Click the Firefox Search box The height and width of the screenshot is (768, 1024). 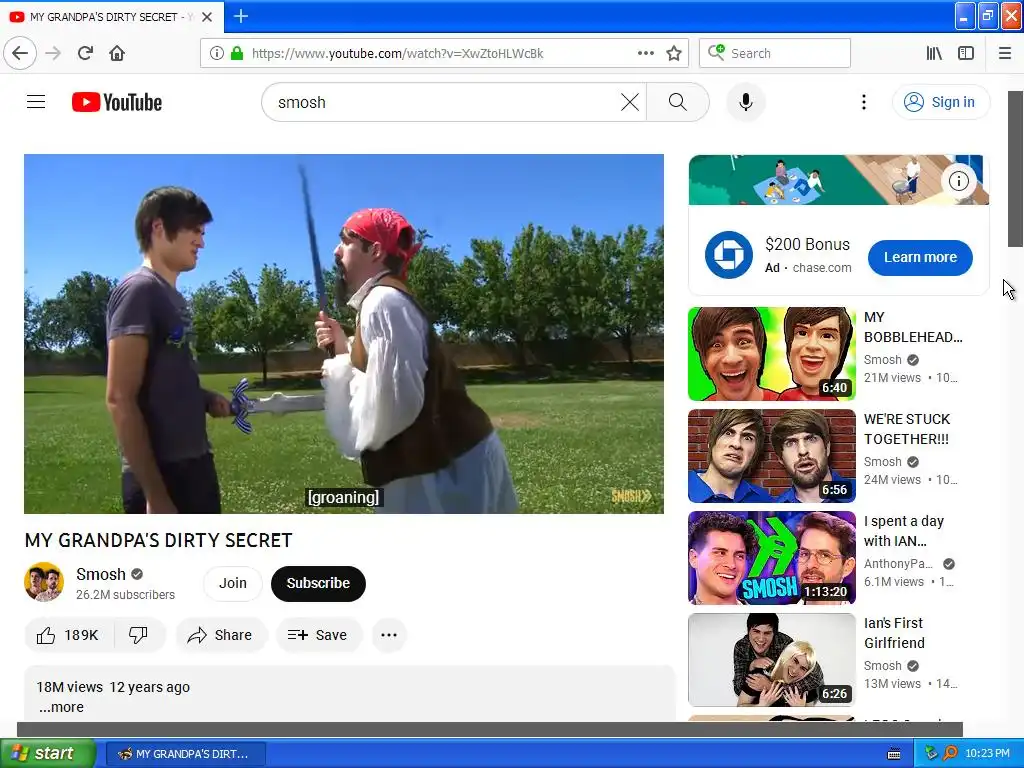point(775,53)
